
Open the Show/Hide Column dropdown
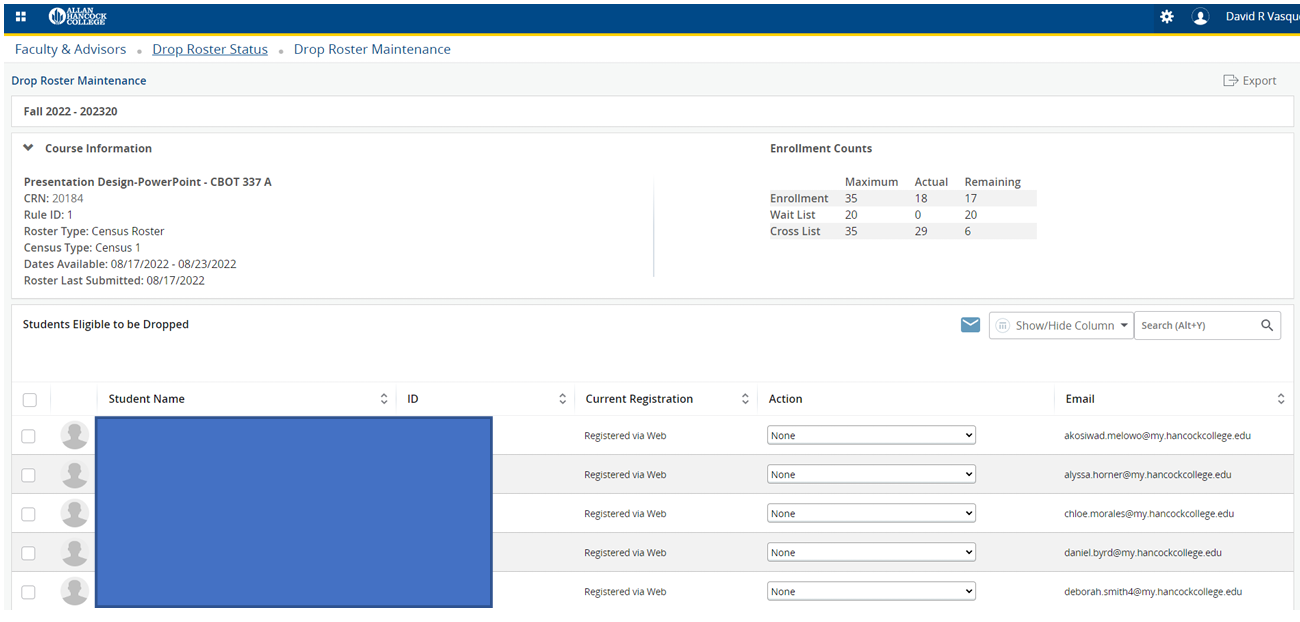point(1061,325)
